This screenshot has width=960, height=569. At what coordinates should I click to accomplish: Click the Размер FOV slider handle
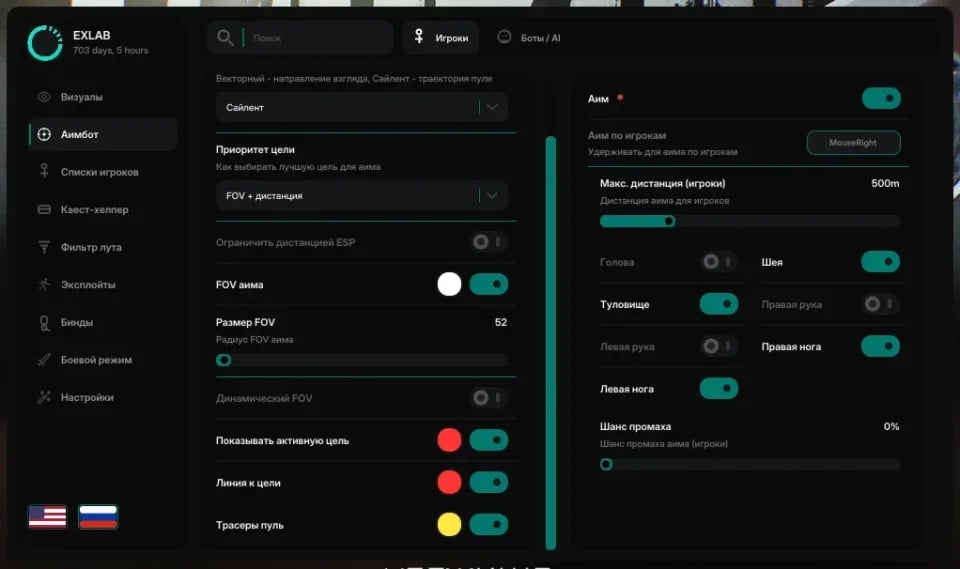pos(223,360)
